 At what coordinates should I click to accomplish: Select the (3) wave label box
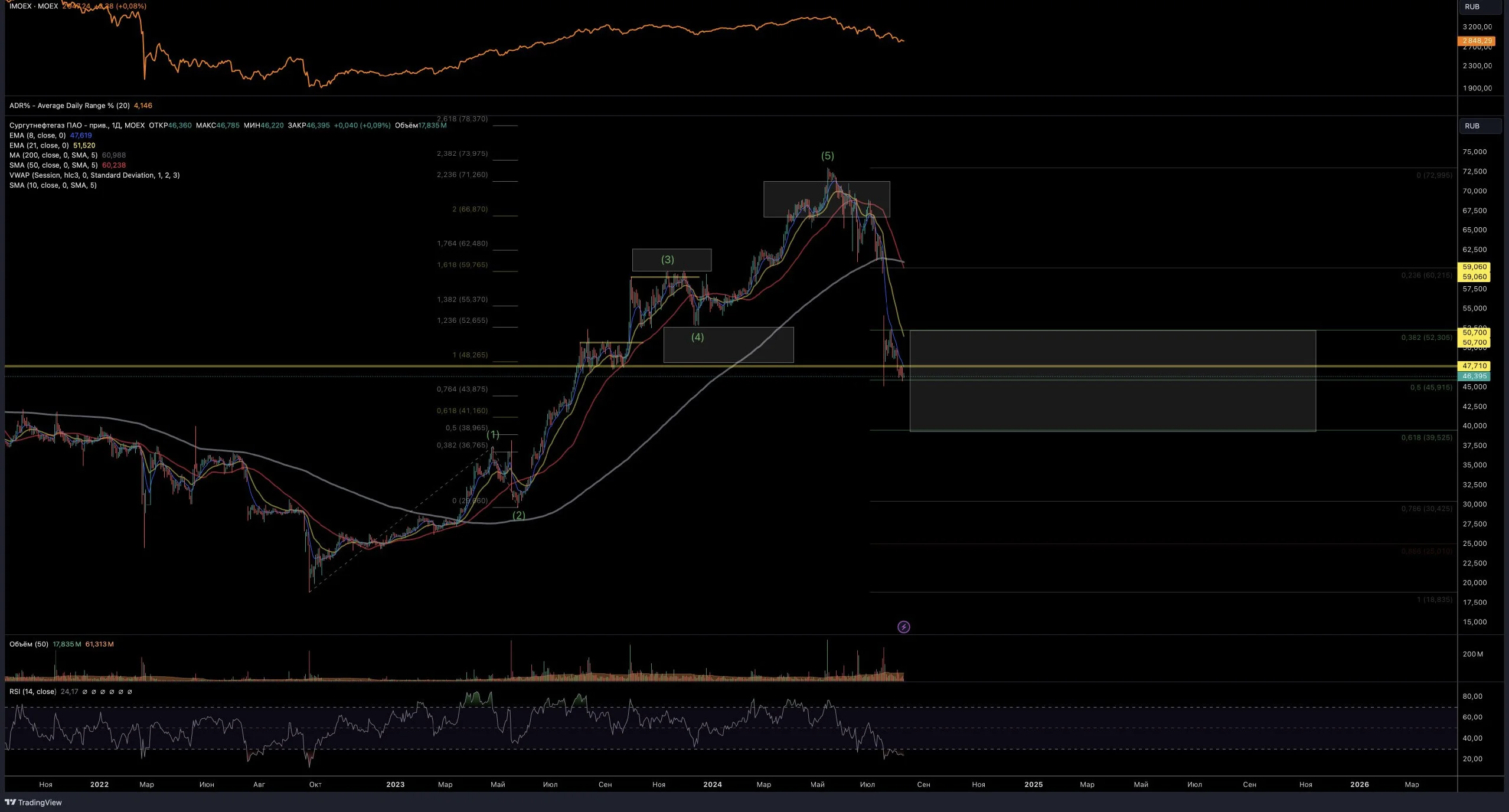[671, 260]
